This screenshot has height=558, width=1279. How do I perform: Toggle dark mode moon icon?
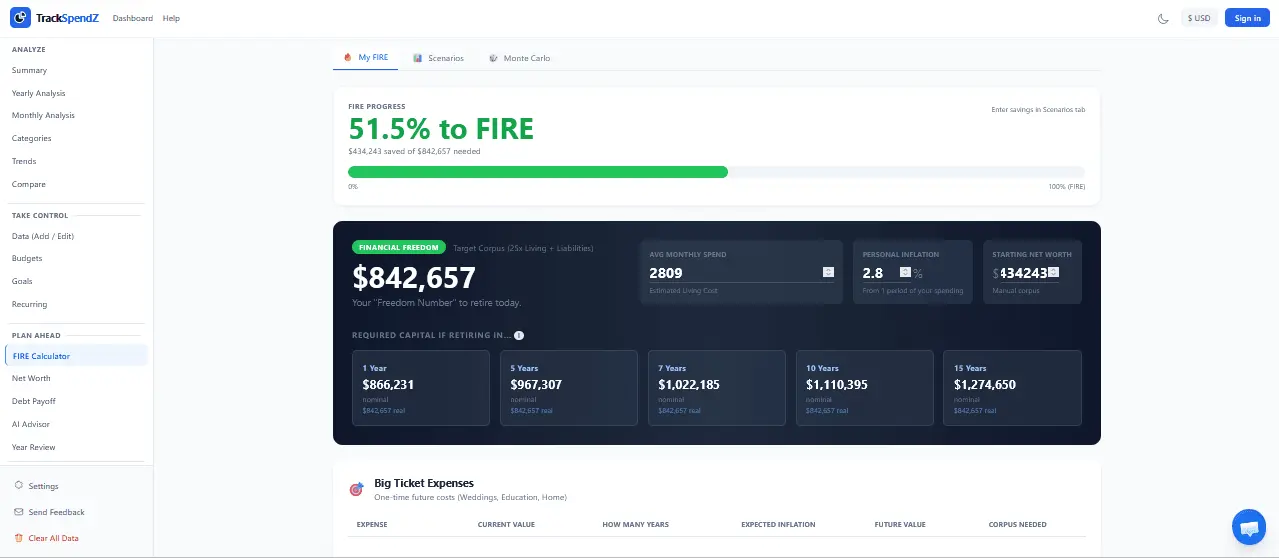tap(1163, 18)
